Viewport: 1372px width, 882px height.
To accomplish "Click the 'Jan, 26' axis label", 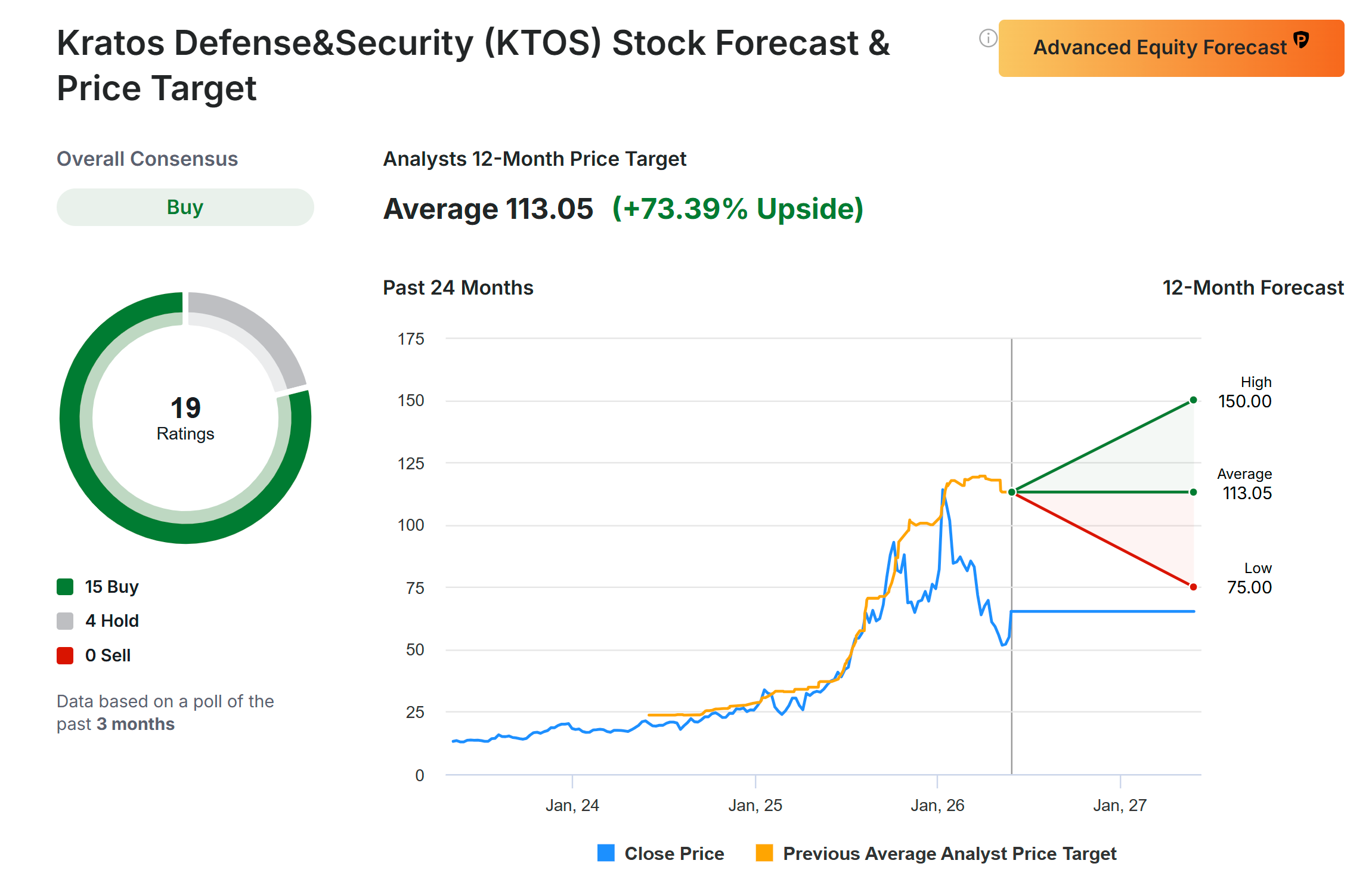I will [x=937, y=806].
